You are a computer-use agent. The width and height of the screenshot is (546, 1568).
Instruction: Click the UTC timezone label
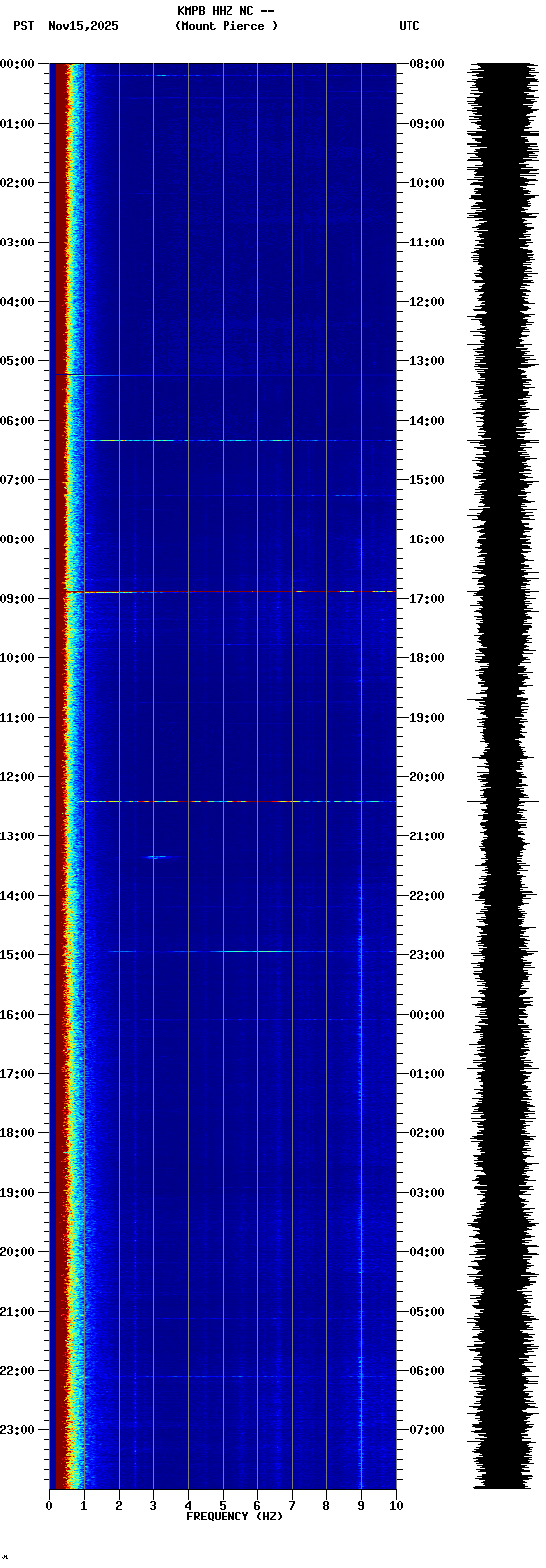tap(409, 26)
